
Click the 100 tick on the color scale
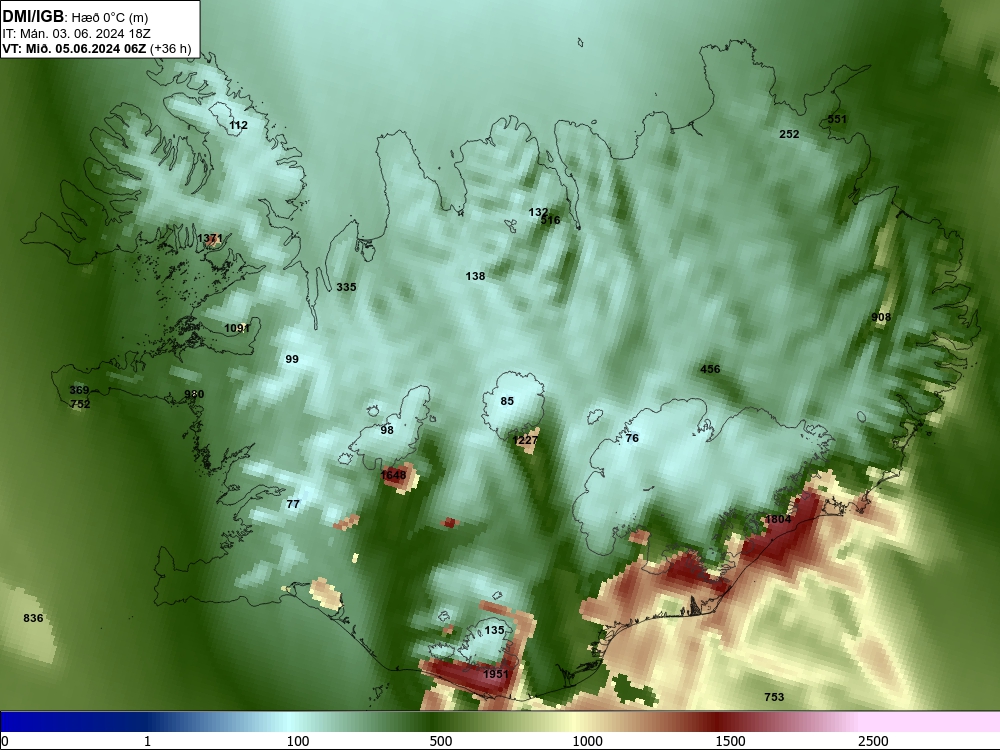click(x=298, y=741)
